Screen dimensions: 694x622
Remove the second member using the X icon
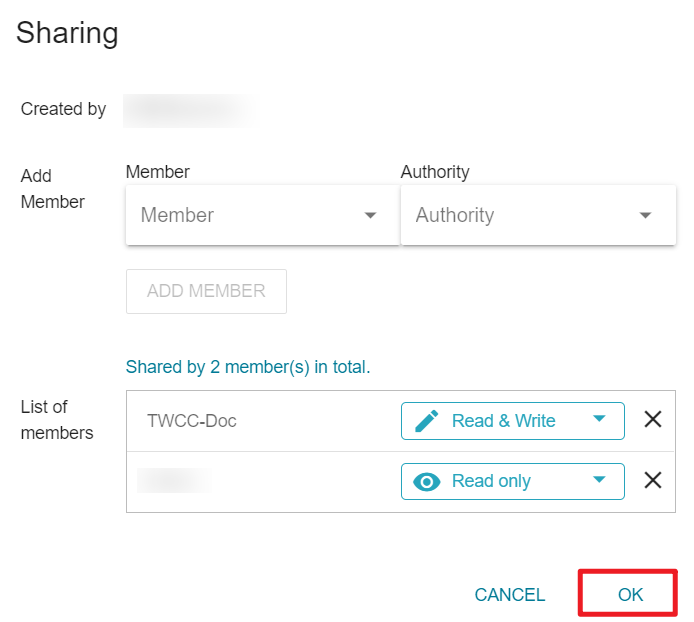pos(653,480)
